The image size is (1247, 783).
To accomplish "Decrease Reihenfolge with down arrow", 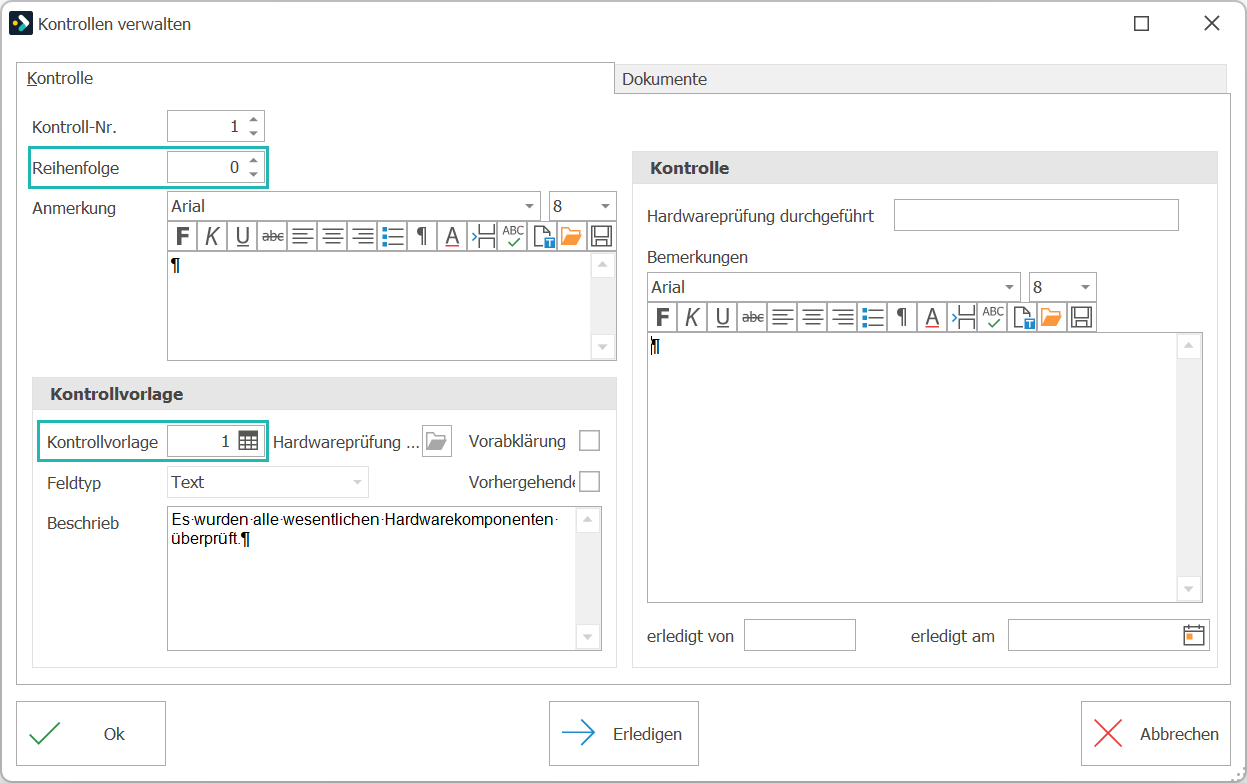I will click(x=254, y=174).
